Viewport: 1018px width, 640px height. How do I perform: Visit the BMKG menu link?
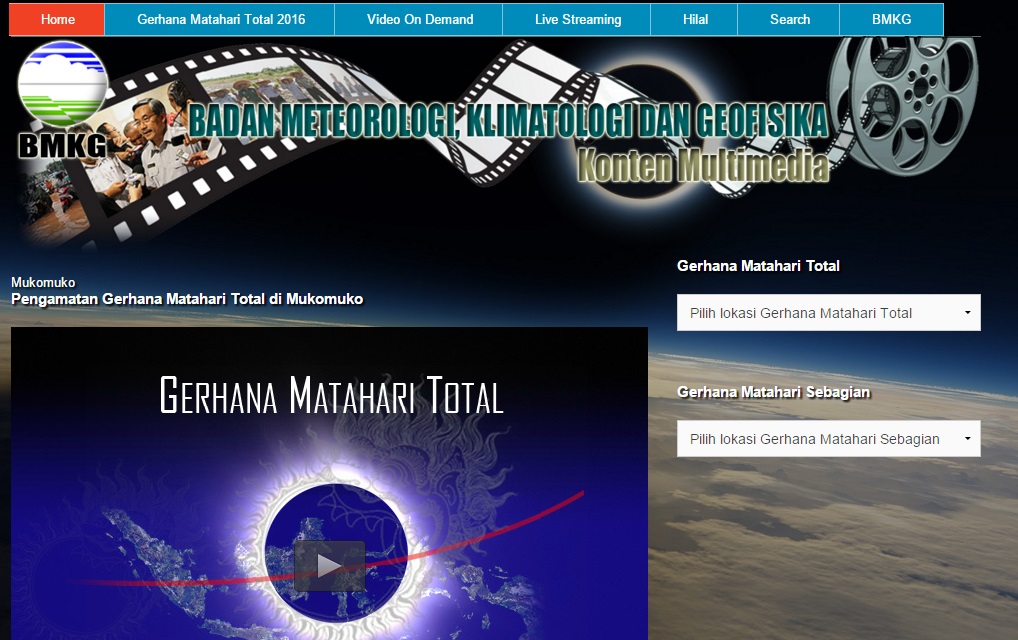tap(891, 19)
